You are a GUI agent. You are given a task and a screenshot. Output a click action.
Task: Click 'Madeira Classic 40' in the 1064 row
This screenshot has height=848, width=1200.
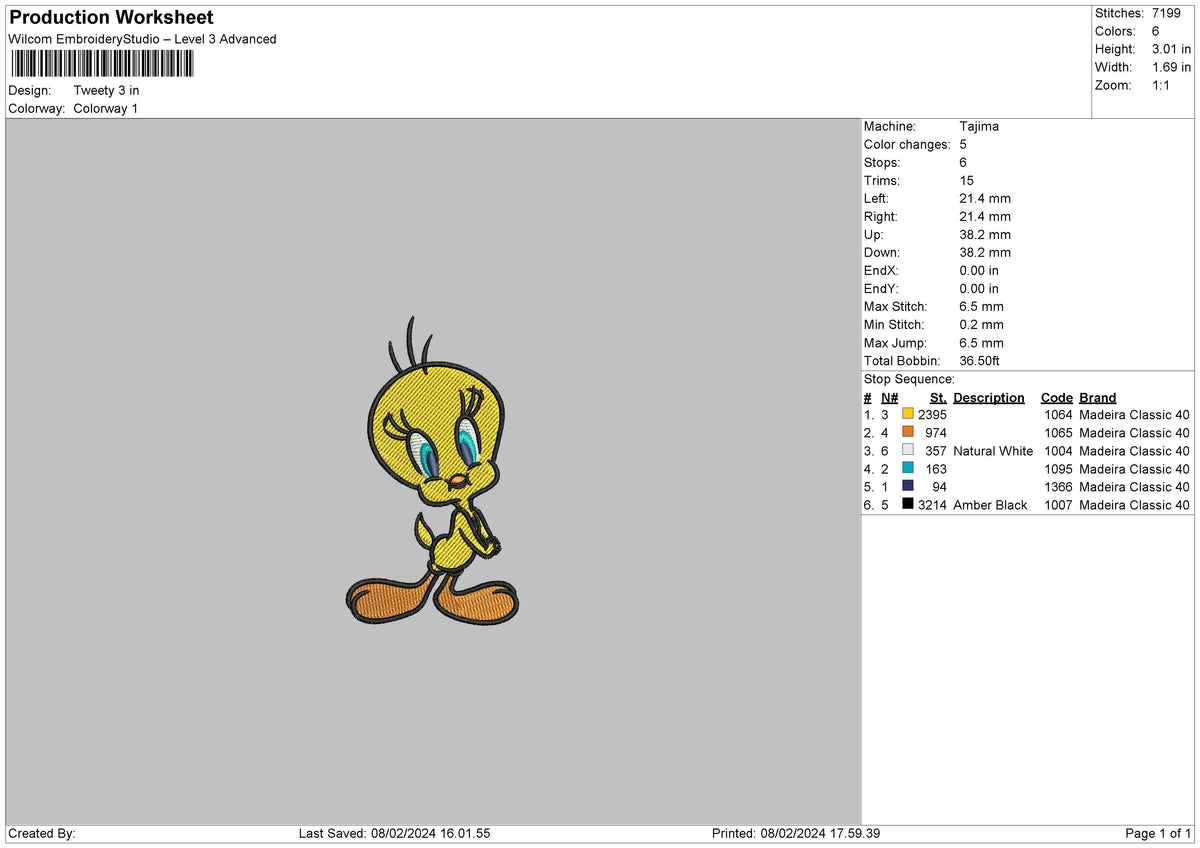tap(1135, 414)
